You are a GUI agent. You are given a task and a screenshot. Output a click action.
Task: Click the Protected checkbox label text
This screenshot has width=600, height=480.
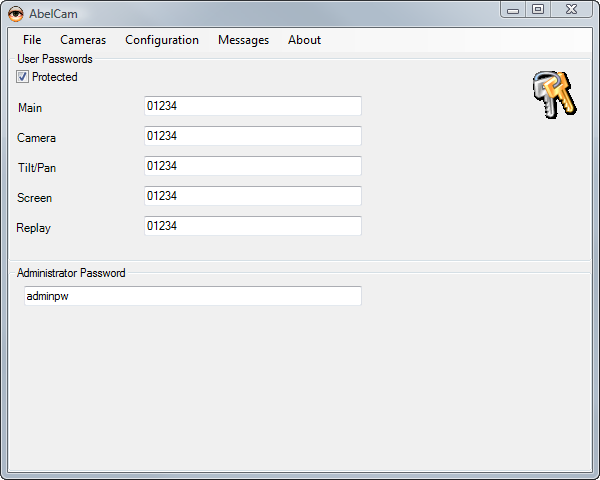pos(55,77)
